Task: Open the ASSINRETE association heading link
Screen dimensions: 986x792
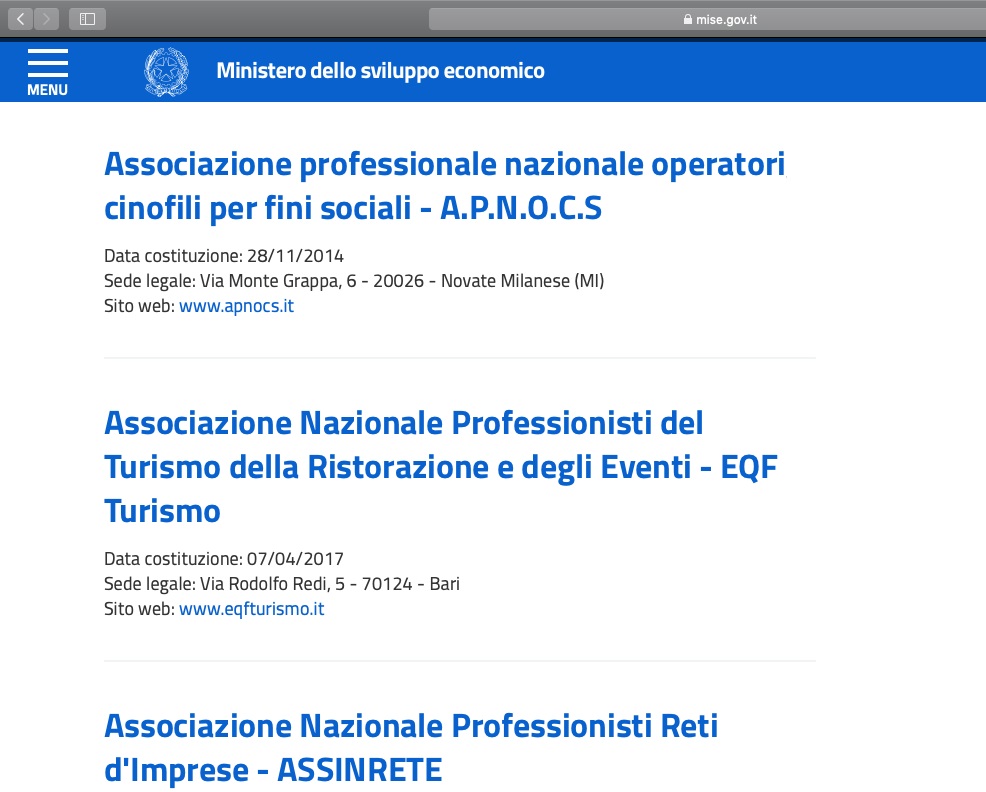Action: pos(411,748)
